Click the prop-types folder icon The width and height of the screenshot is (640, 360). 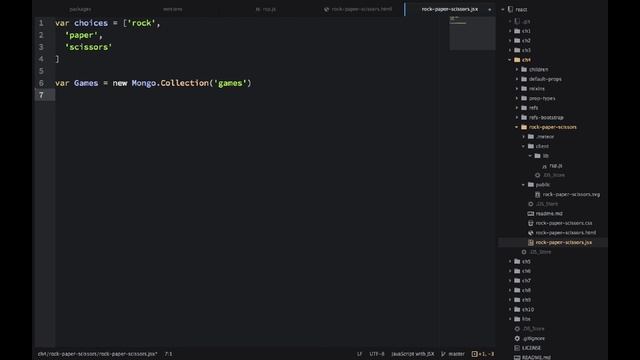(x=524, y=98)
